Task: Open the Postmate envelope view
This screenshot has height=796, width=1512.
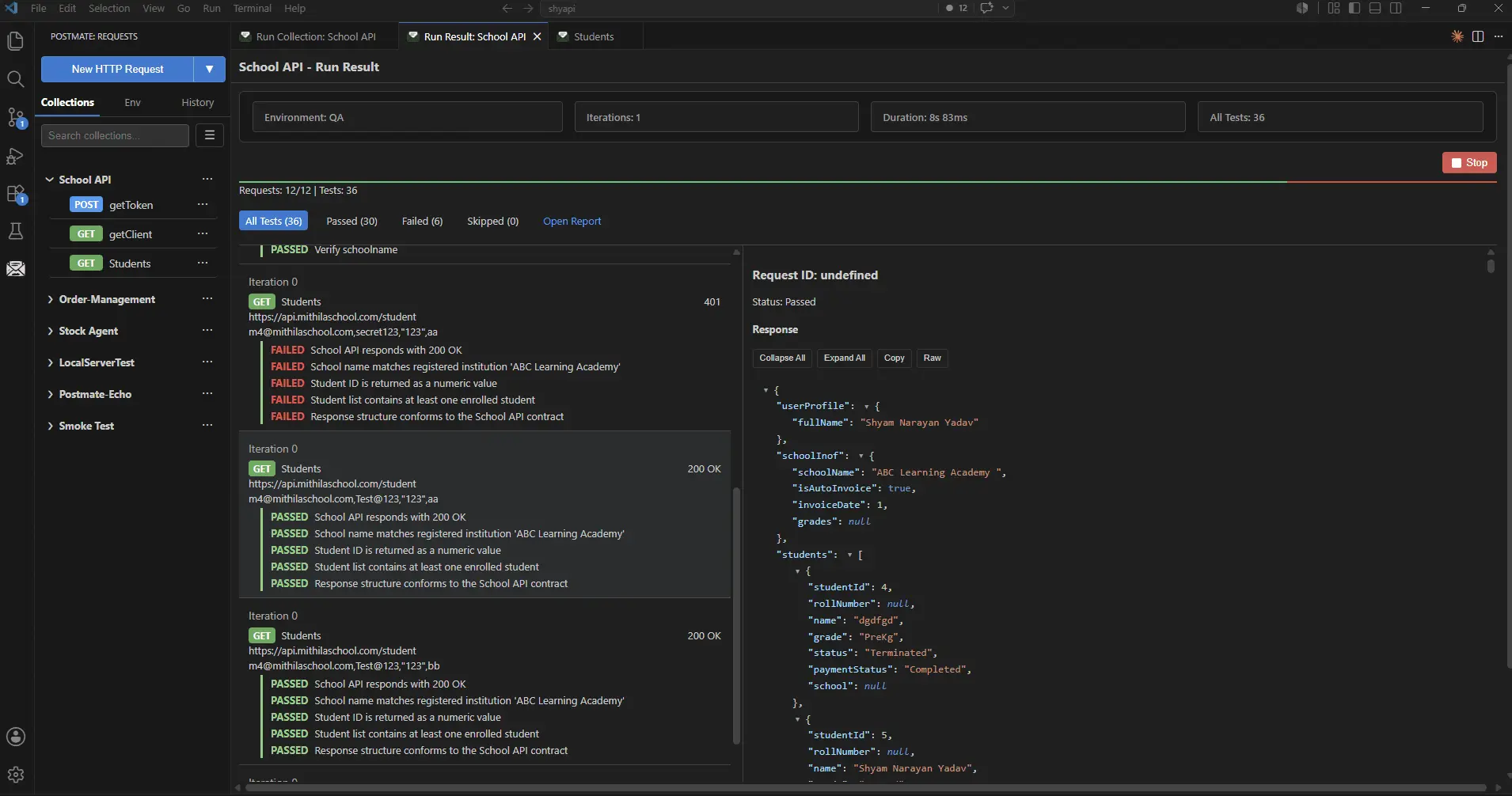Action: pos(15,269)
